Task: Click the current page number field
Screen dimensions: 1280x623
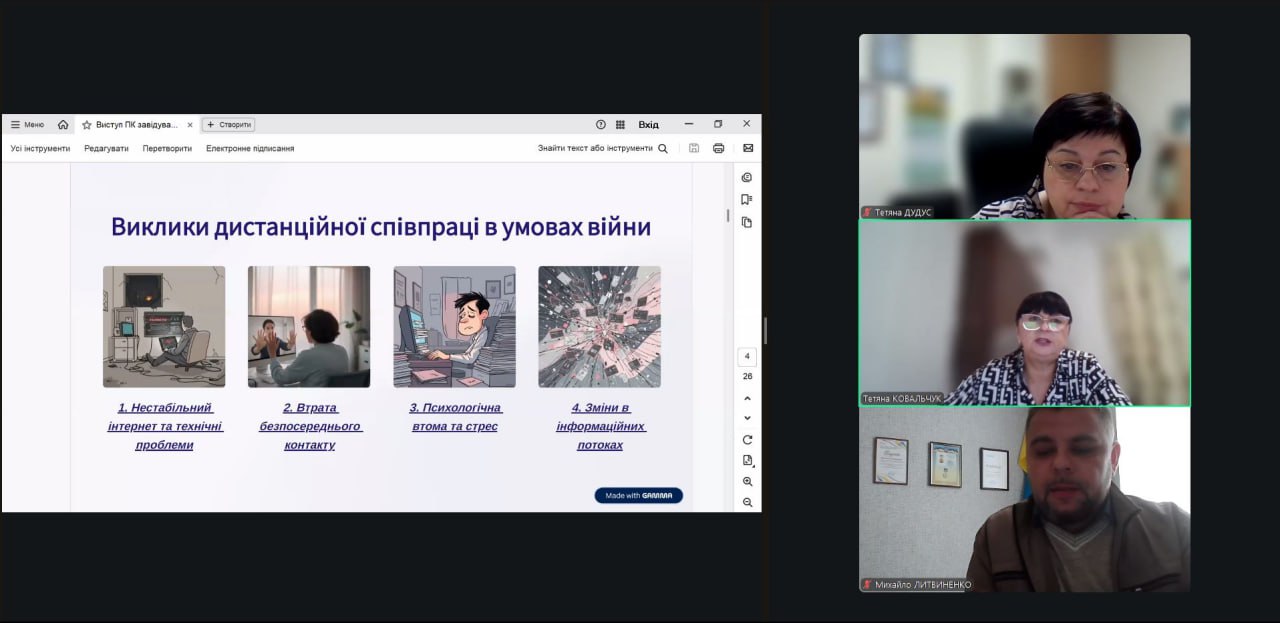Action: click(x=747, y=357)
